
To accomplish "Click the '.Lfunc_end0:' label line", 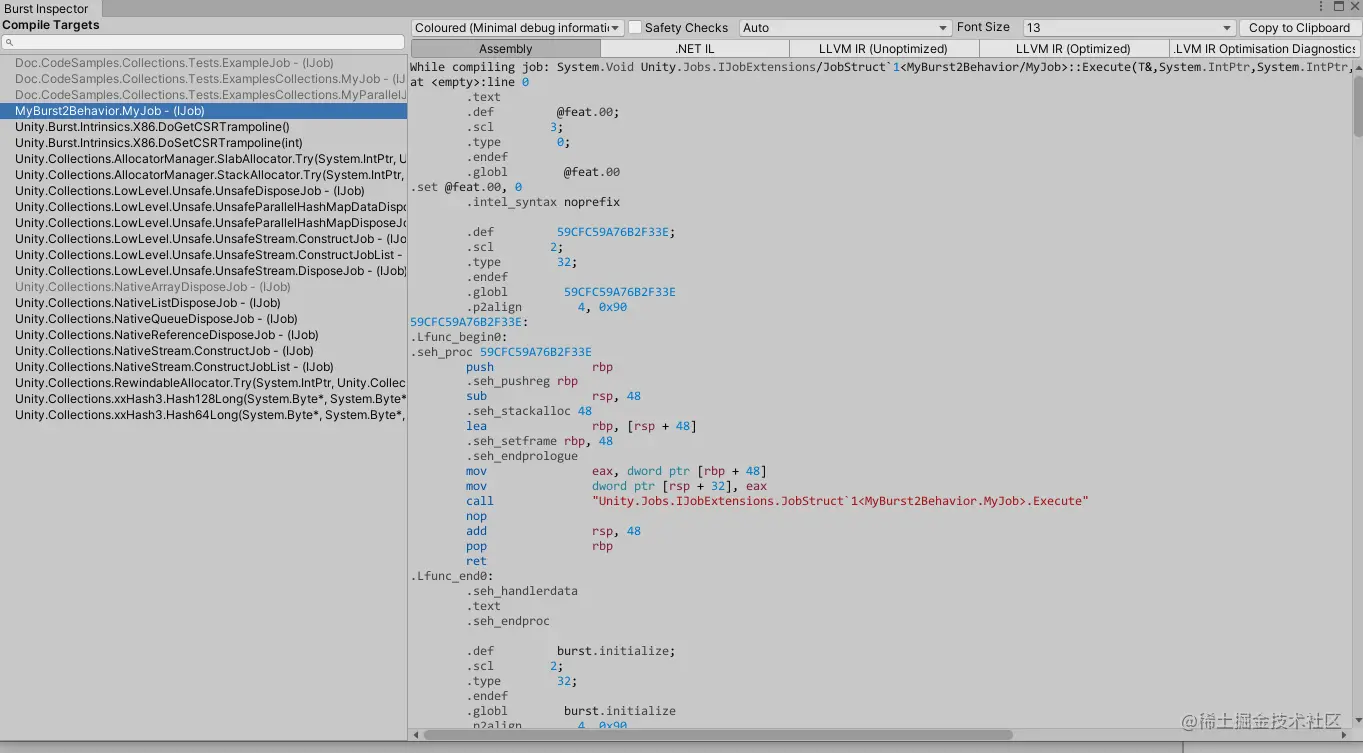I will [x=452, y=576].
